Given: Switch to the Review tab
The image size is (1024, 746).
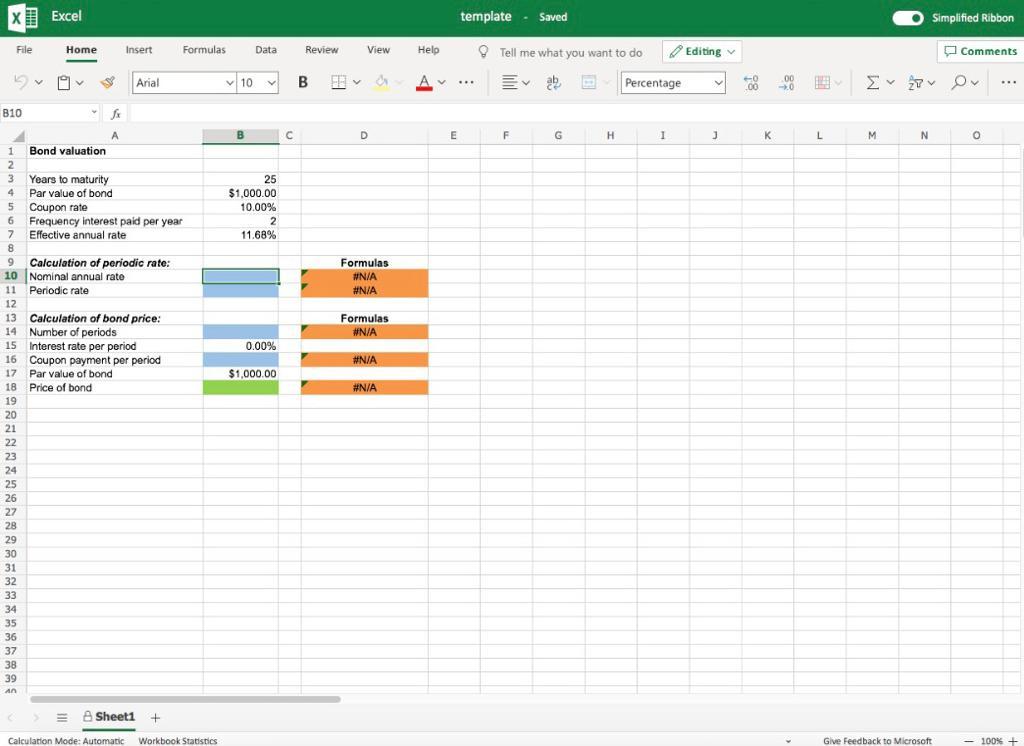Looking at the screenshot, I should click(x=321, y=50).
